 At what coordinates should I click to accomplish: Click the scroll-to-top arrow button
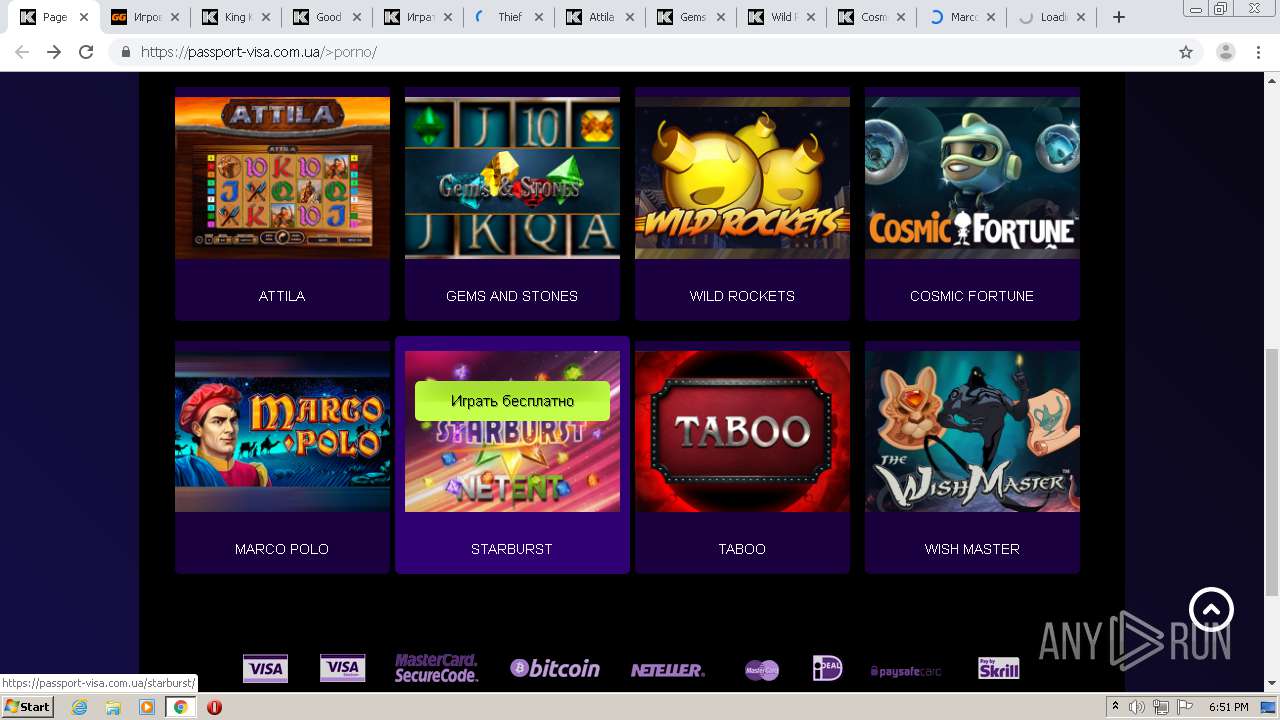tap(1211, 610)
